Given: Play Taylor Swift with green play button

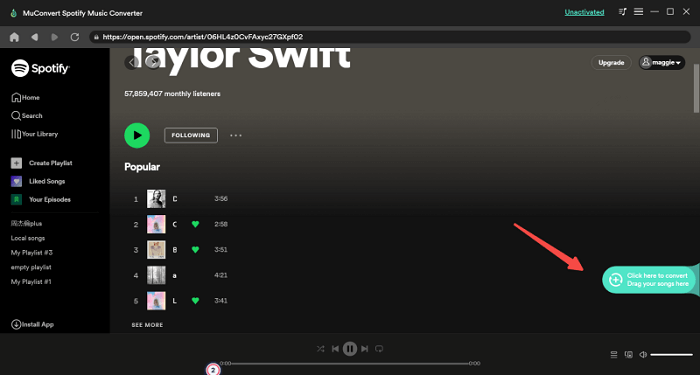Looking at the screenshot, I should click(x=137, y=135).
